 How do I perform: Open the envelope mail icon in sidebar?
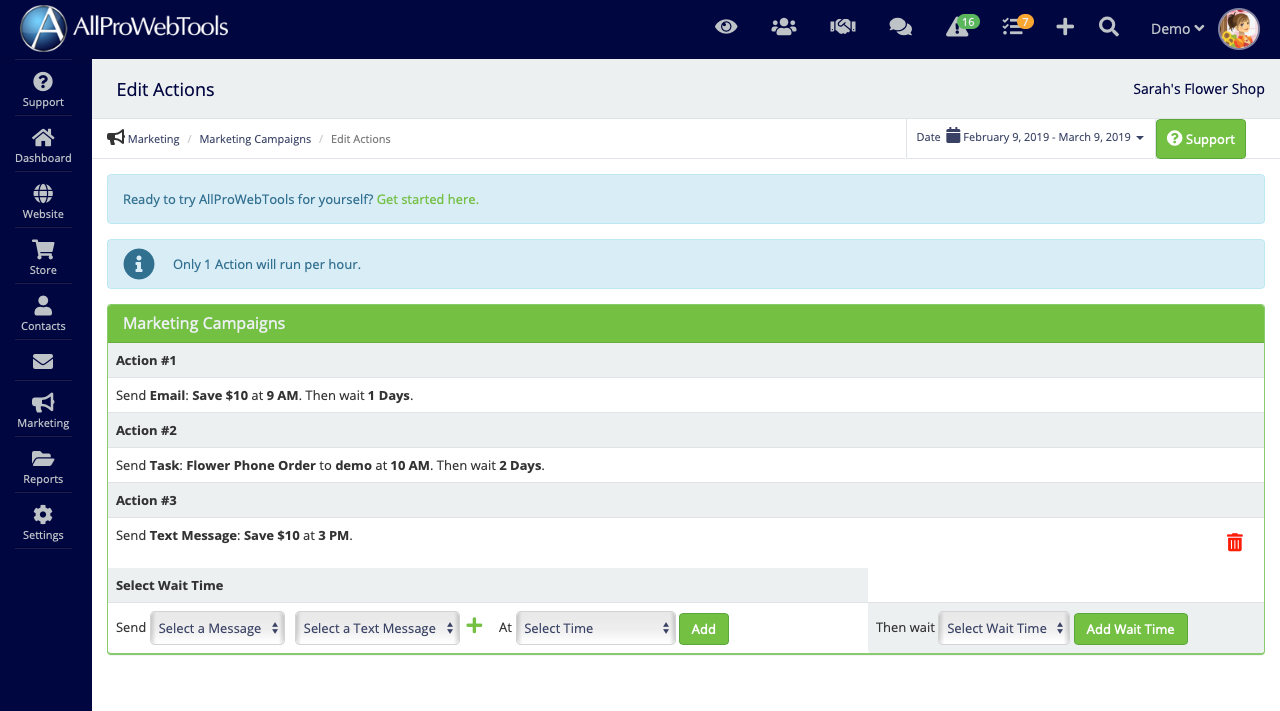coord(43,361)
